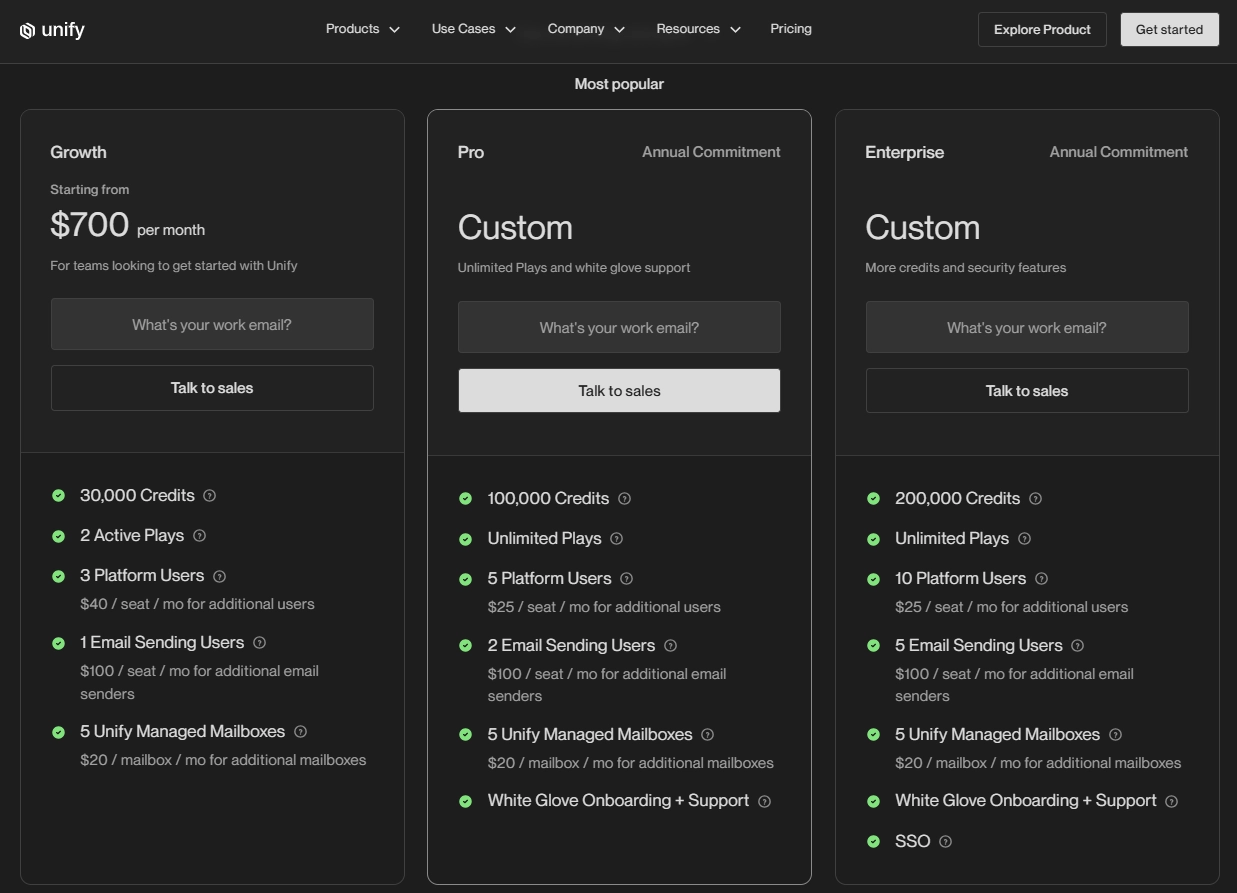Image resolution: width=1237 pixels, height=893 pixels.
Task: Expand the Use Cases dropdown
Action: coord(474,29)
